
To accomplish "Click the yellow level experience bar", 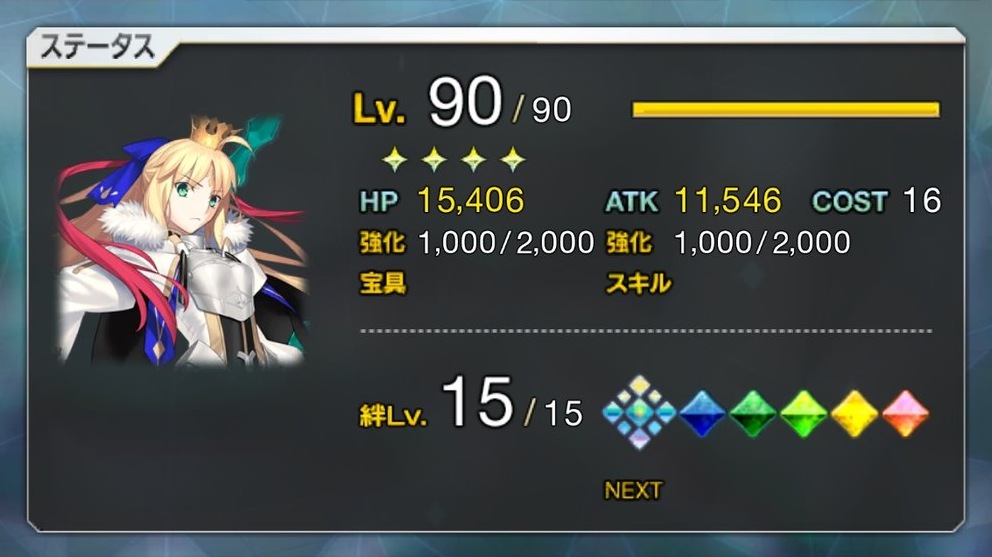I will pos(786,109).
